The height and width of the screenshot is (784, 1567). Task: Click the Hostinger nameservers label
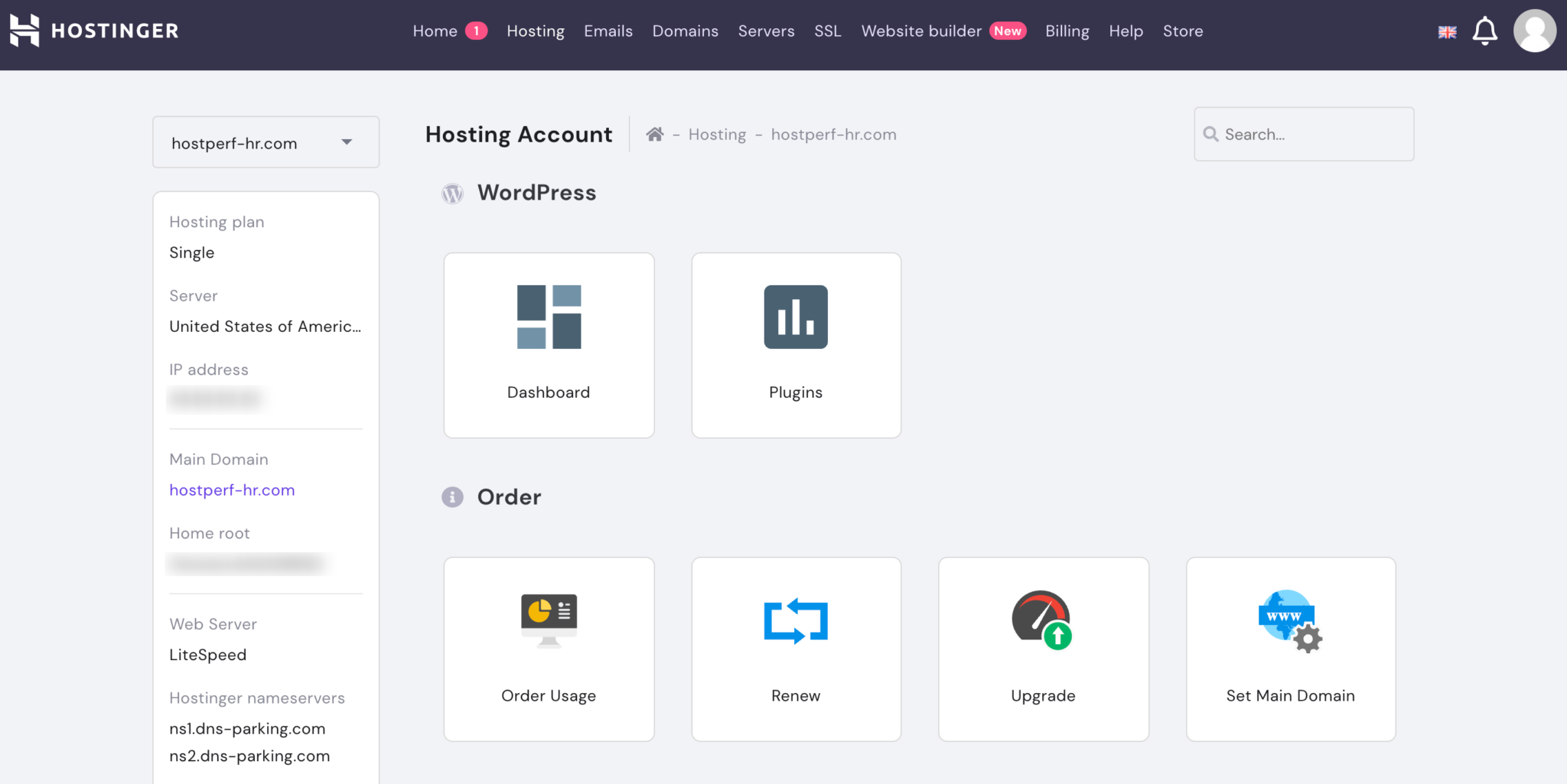(257, 698)
